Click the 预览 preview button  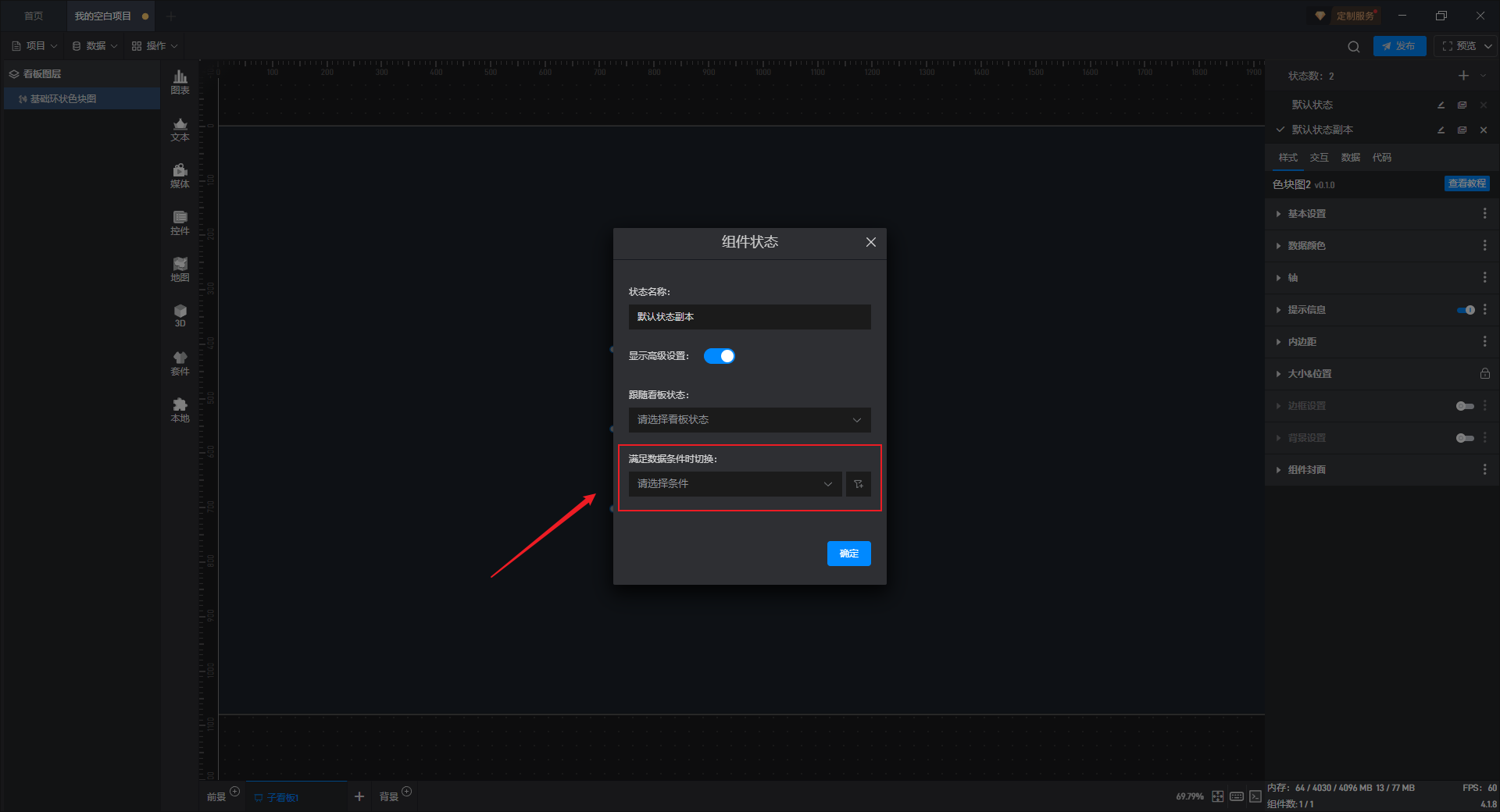coord(1459,46)
